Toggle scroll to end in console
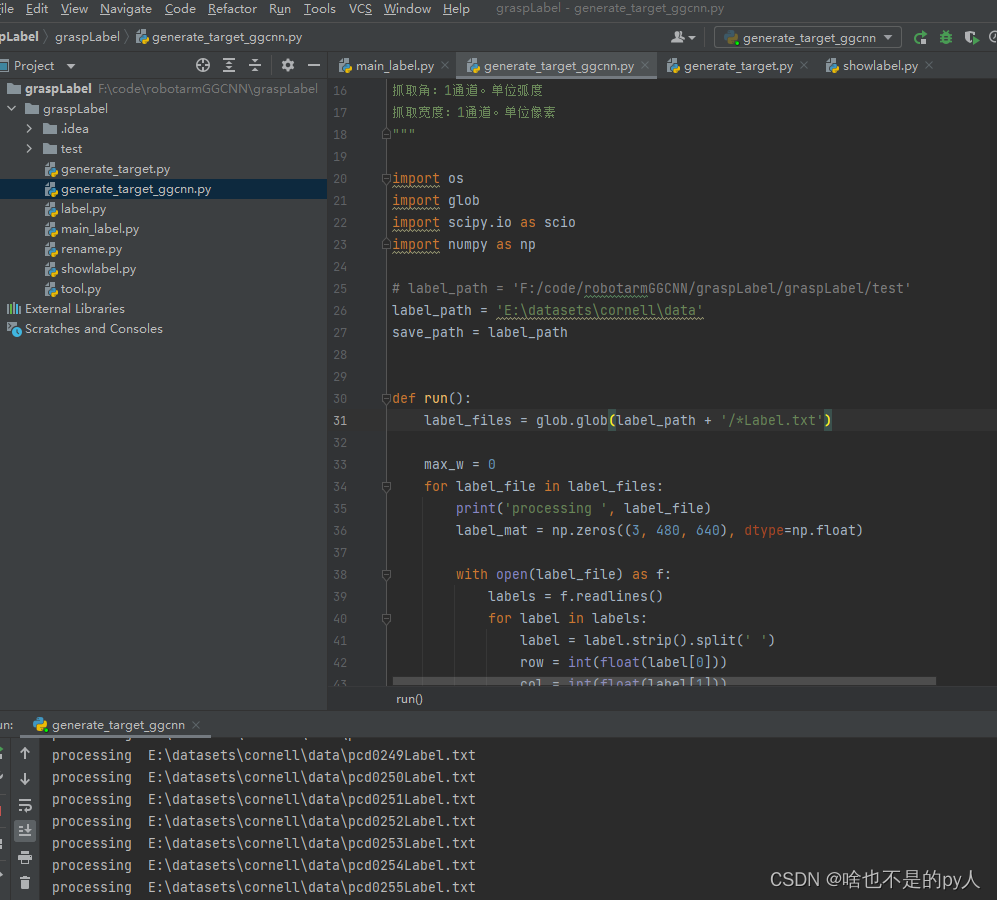The height and width of the screenshot is (900, 997). point(25,830)
